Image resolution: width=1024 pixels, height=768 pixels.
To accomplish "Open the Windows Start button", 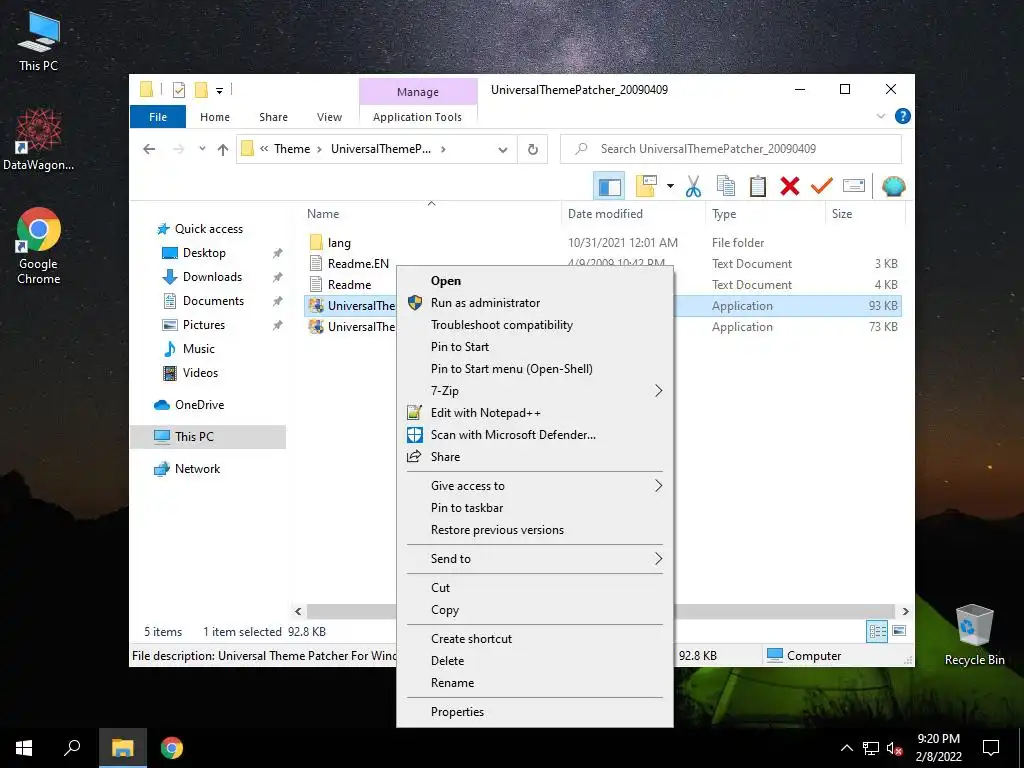I will [24, 748].
